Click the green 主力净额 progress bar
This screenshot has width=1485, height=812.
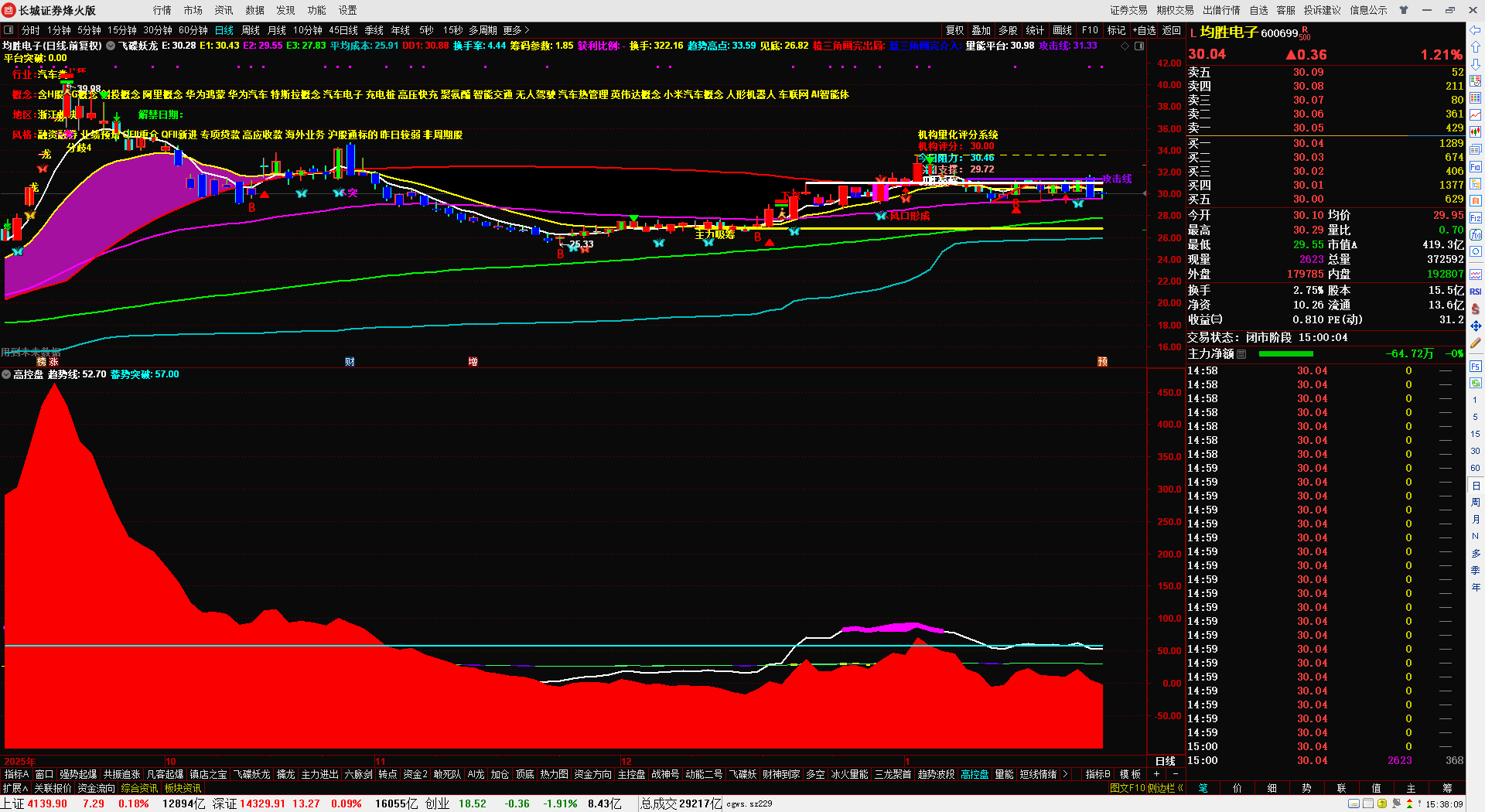(x=1286, y=354)
